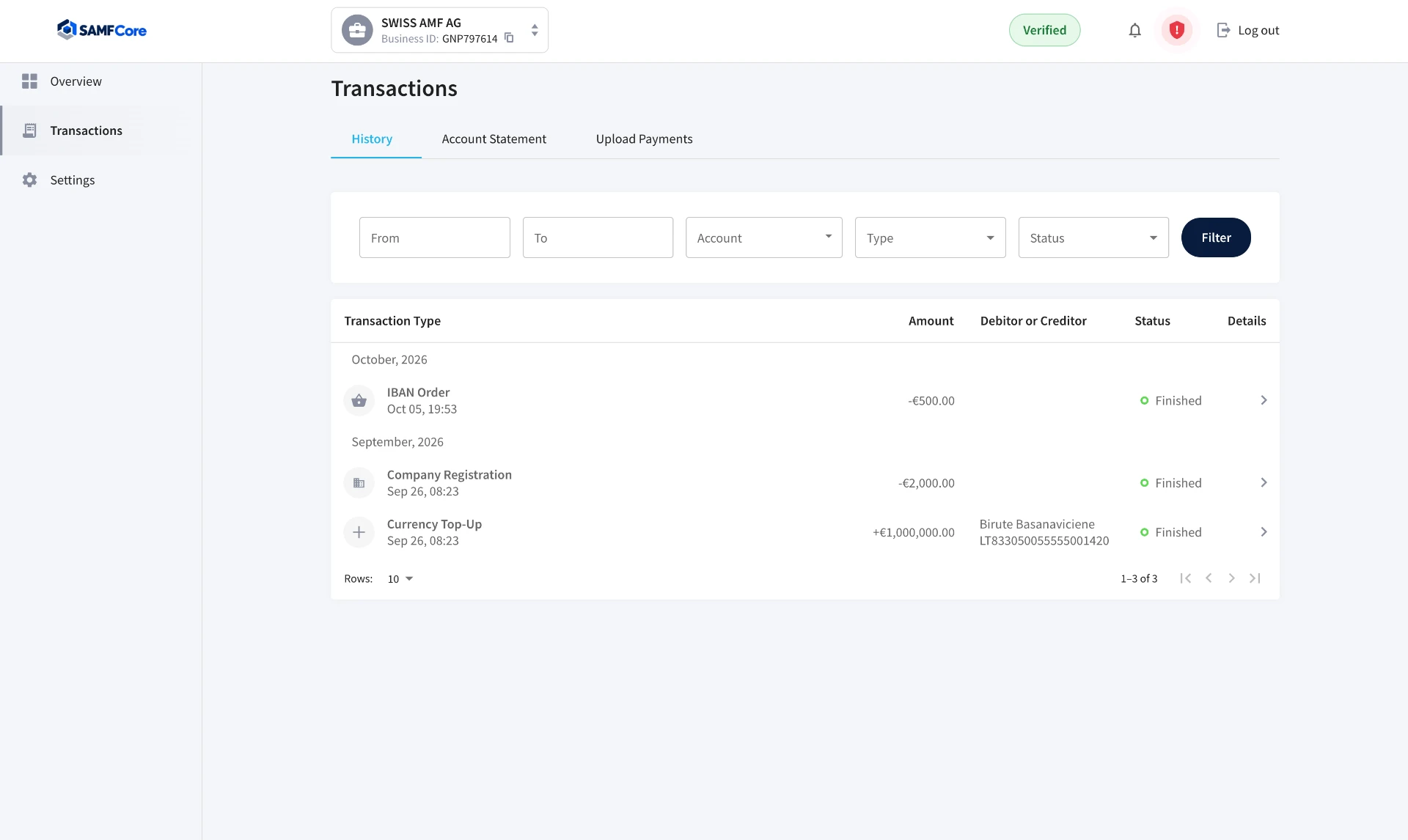Click the Log out link

(1258, 30)
